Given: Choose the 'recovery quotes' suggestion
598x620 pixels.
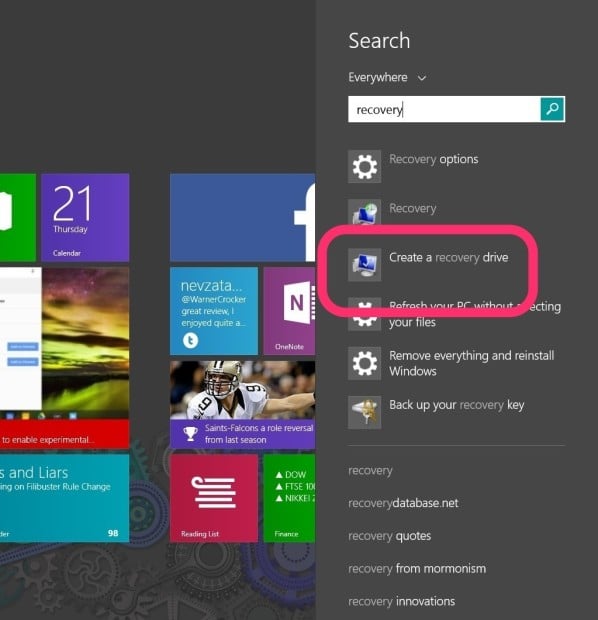Looking at the screenshot, I should [389, 536].
